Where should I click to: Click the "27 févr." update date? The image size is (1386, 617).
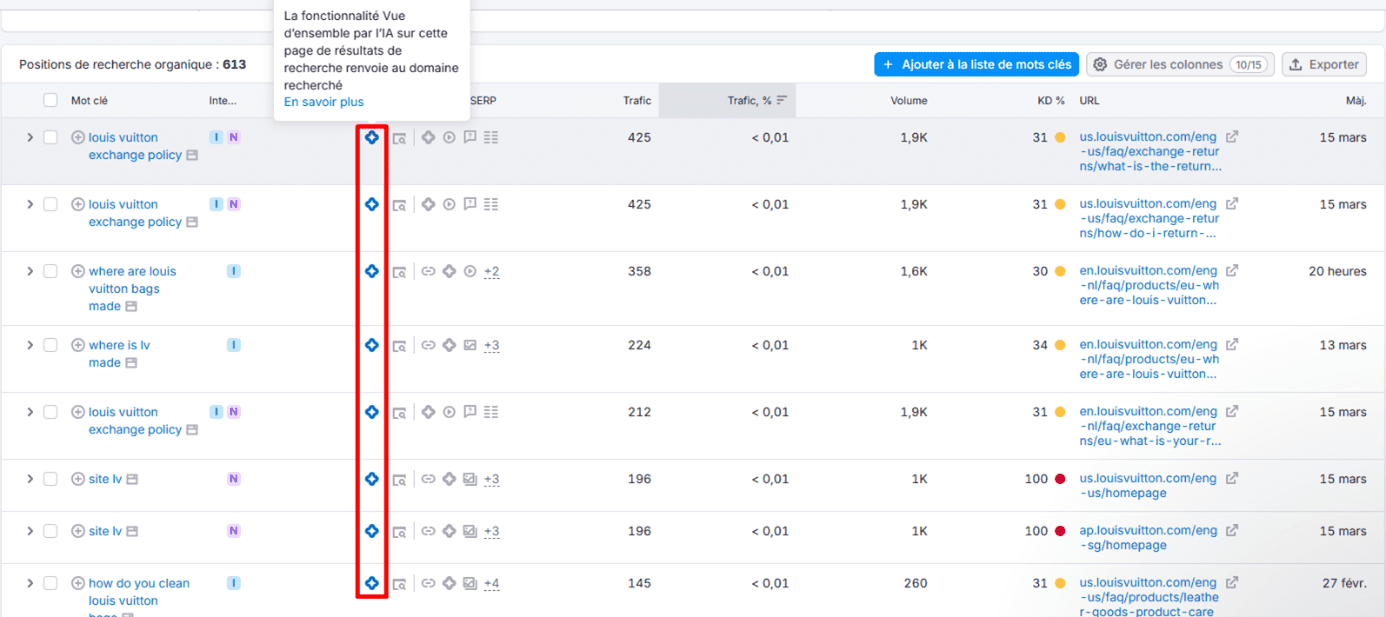pos(1344,583)
